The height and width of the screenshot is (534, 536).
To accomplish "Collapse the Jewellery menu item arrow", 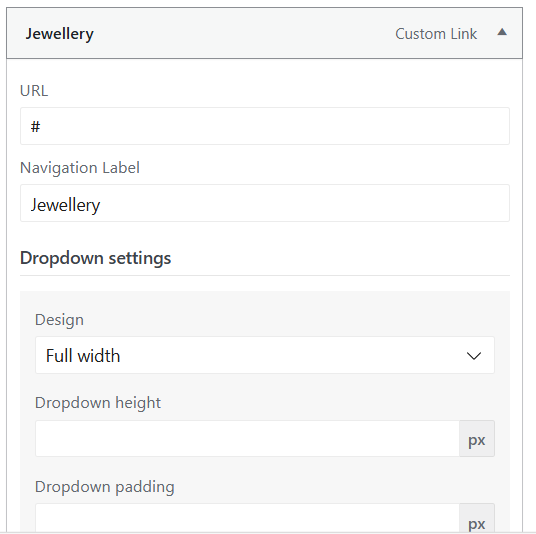I will pos(502,32).
